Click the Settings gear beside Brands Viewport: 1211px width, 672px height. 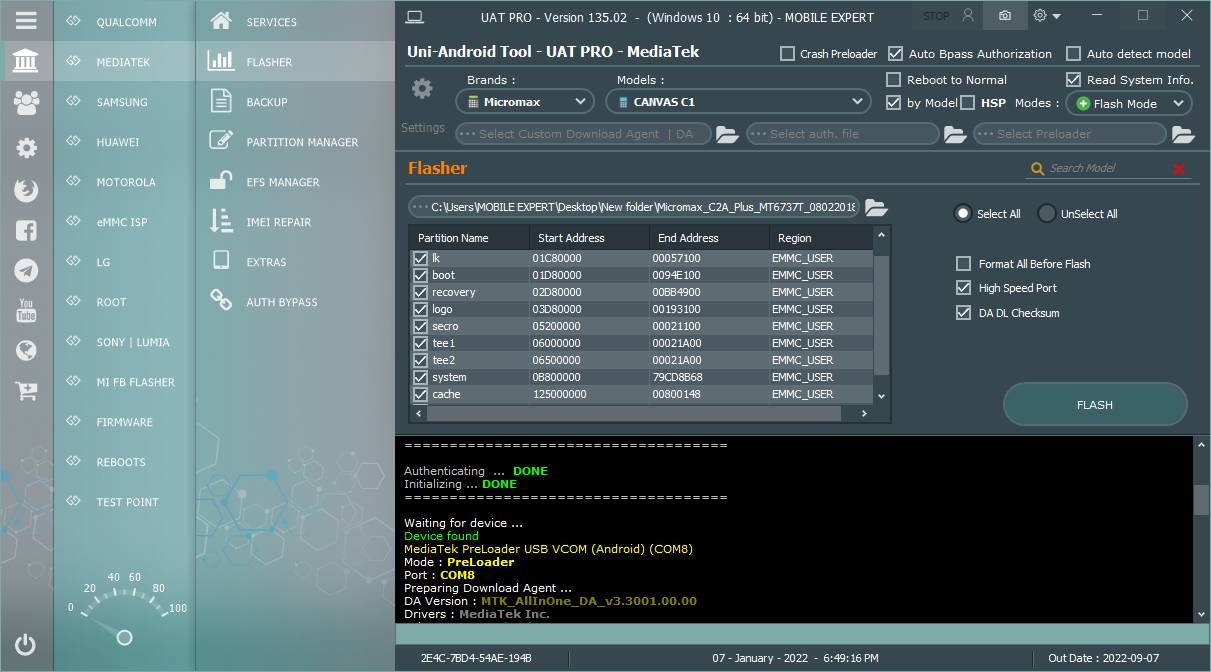click(422, 89)
